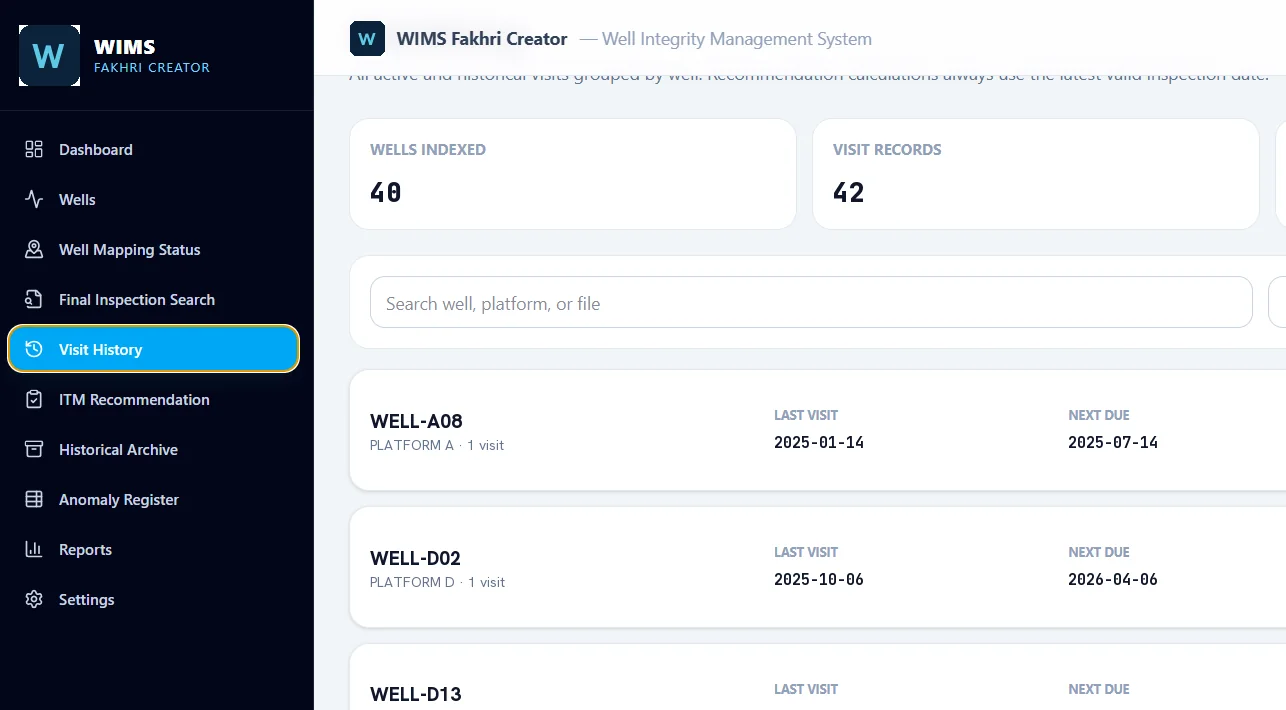The width and height of the screenshot is (1286, 710).
Task: Click the wells indexed value 40
Action: pyautogui.click(x=386, y=192)
